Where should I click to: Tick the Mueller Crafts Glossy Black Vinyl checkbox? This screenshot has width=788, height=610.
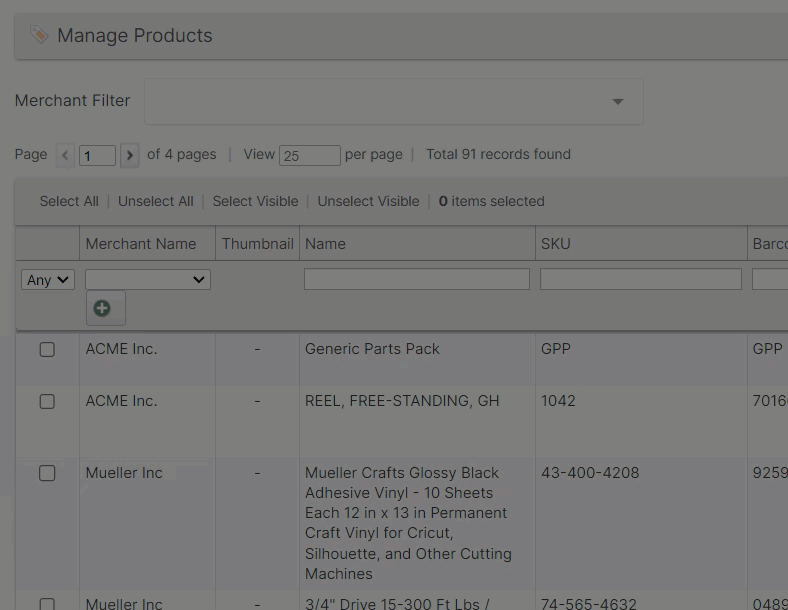point(47,473)
